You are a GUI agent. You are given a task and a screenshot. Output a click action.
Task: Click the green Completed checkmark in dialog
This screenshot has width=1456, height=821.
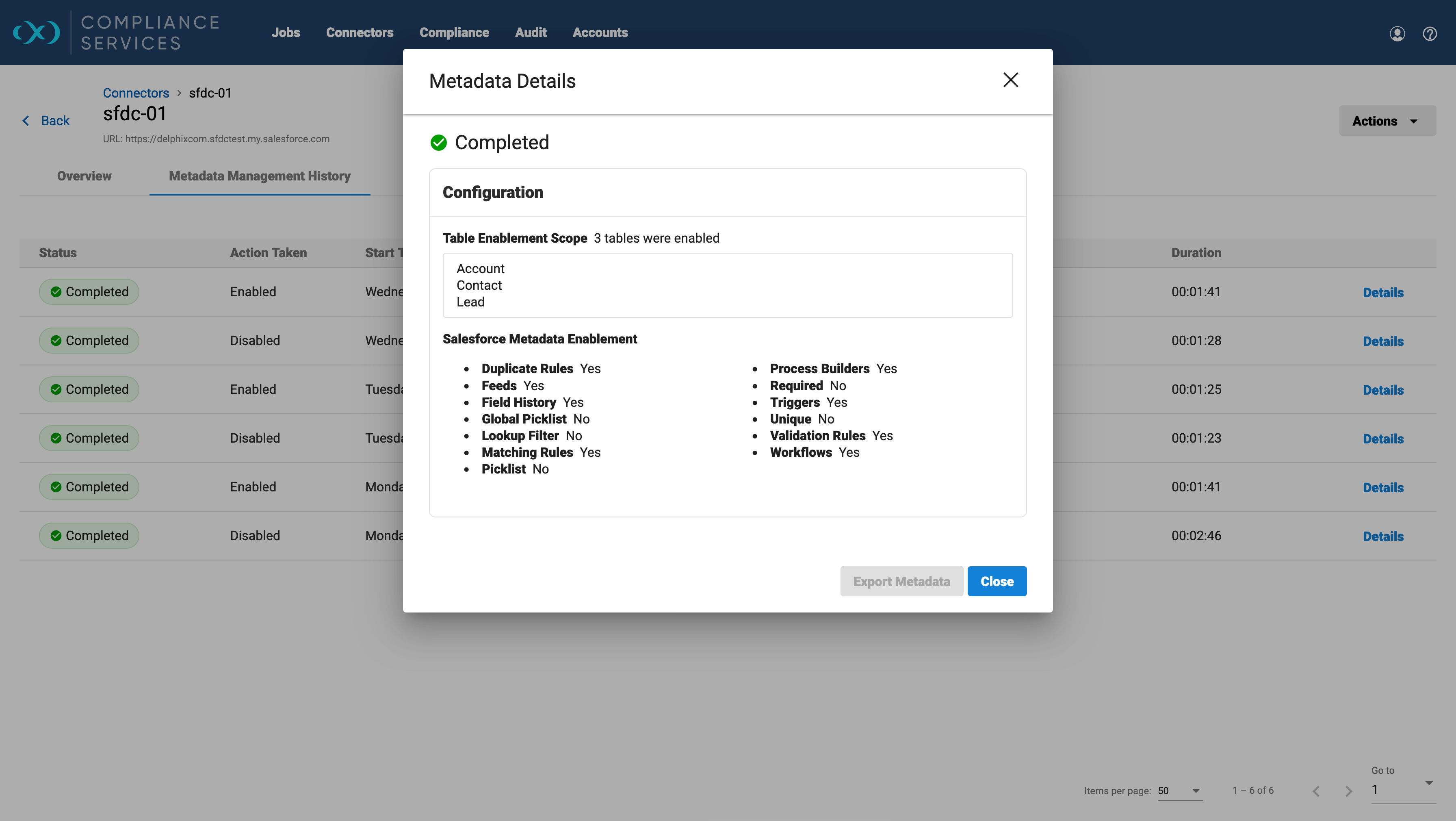439,143
